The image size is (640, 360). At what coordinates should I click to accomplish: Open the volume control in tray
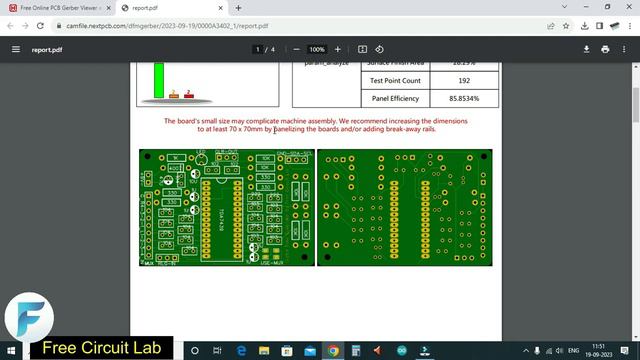560,351
